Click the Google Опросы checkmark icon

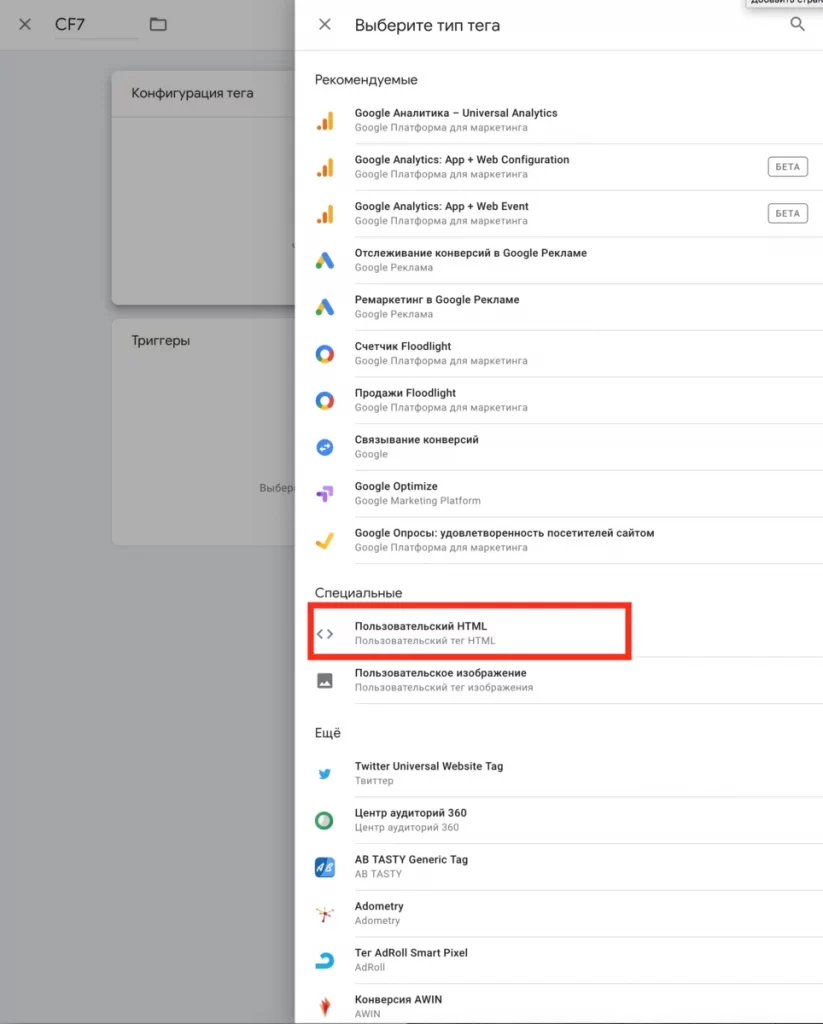325,541
